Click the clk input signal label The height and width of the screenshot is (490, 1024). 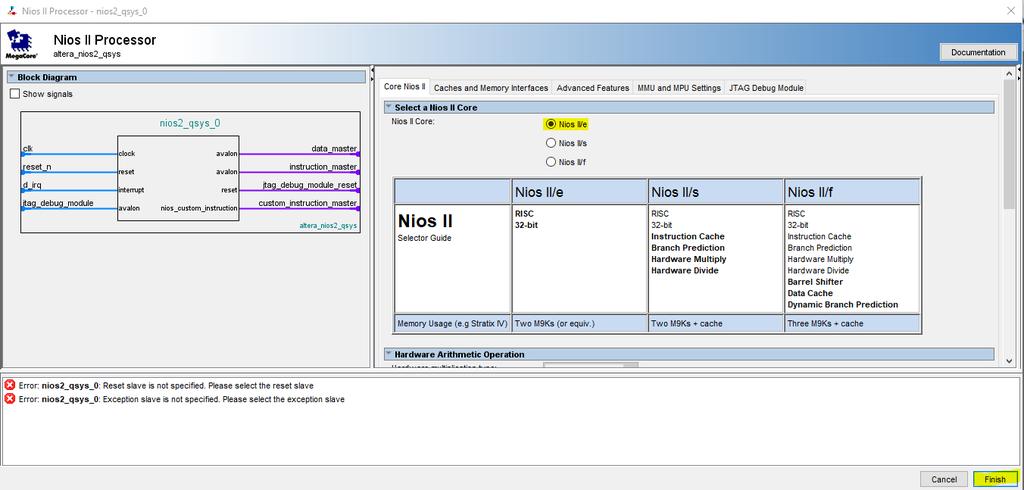(x=27, y=149)
